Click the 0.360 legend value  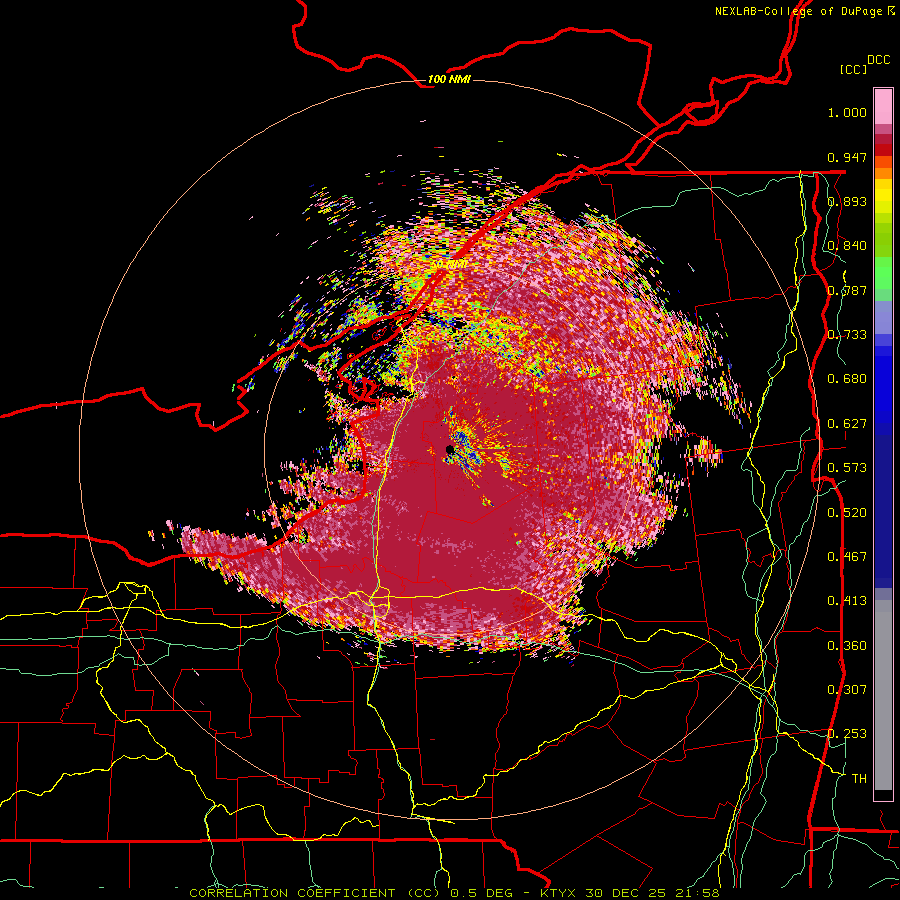847,646
